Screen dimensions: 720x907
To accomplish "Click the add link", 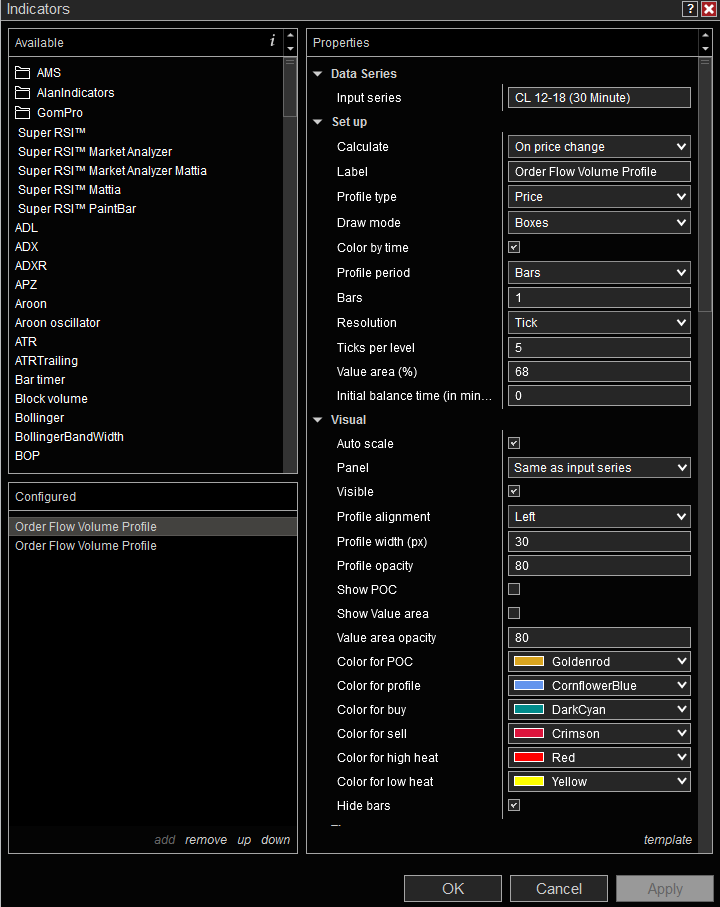I will pyautogui.click(x=165, y=840).
